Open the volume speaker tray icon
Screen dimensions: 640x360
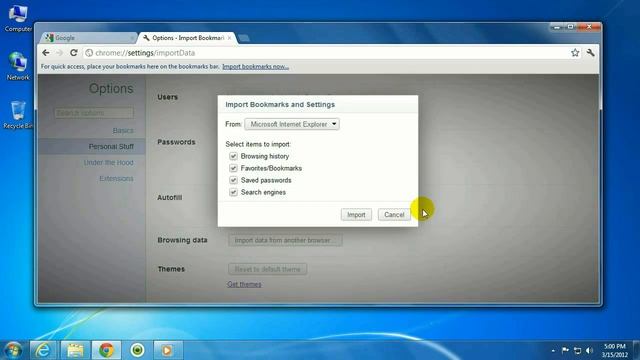[x=589, y=350]
